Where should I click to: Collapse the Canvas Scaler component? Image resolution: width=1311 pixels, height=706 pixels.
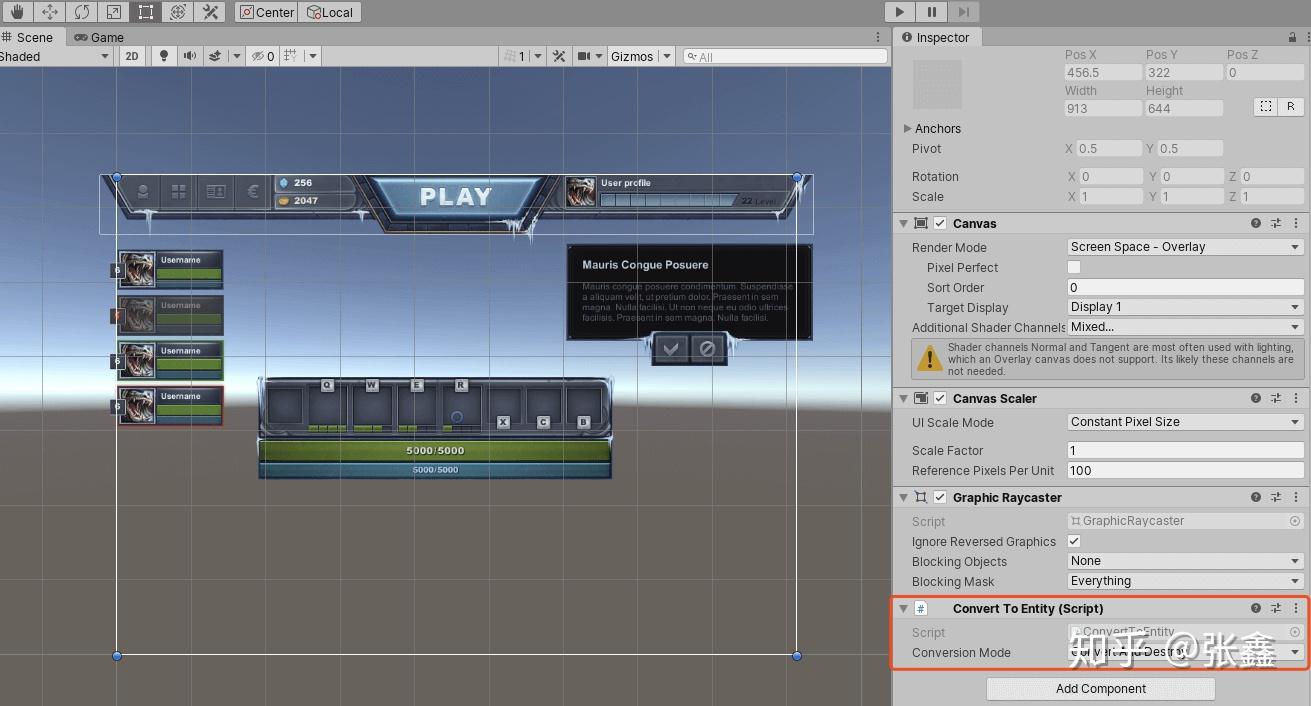click(903, 398)
